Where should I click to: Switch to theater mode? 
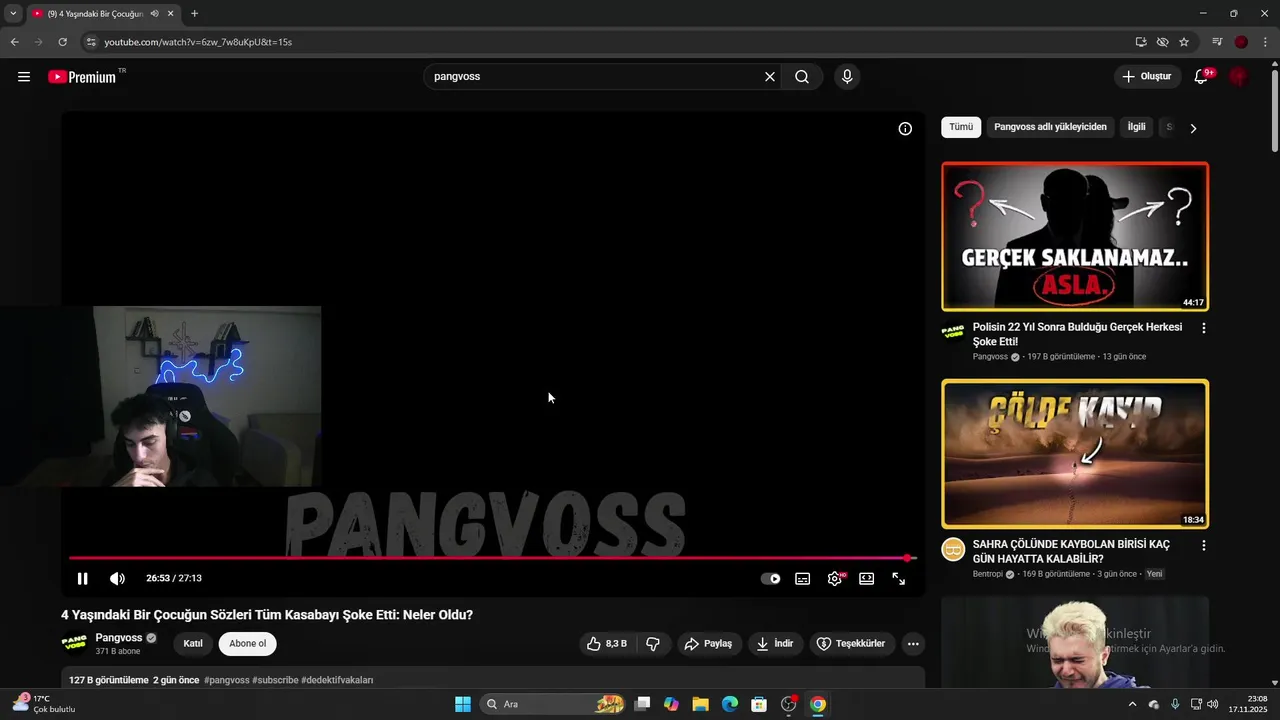(867, 578)
